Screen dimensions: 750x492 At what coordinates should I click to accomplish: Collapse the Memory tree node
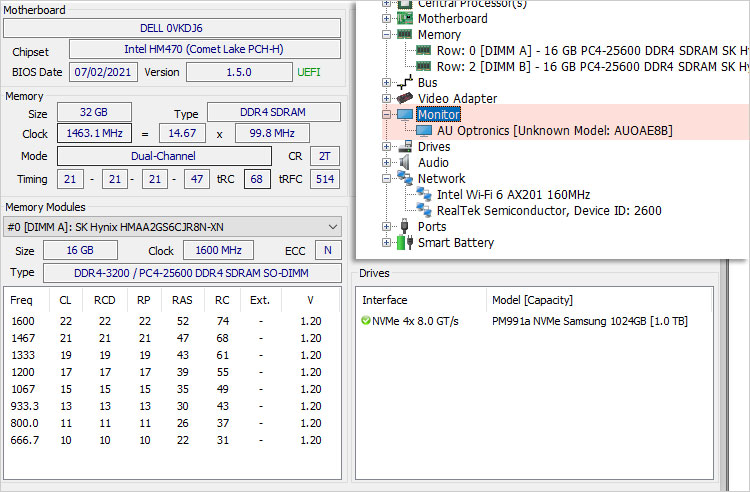click(x=388, y=34)
